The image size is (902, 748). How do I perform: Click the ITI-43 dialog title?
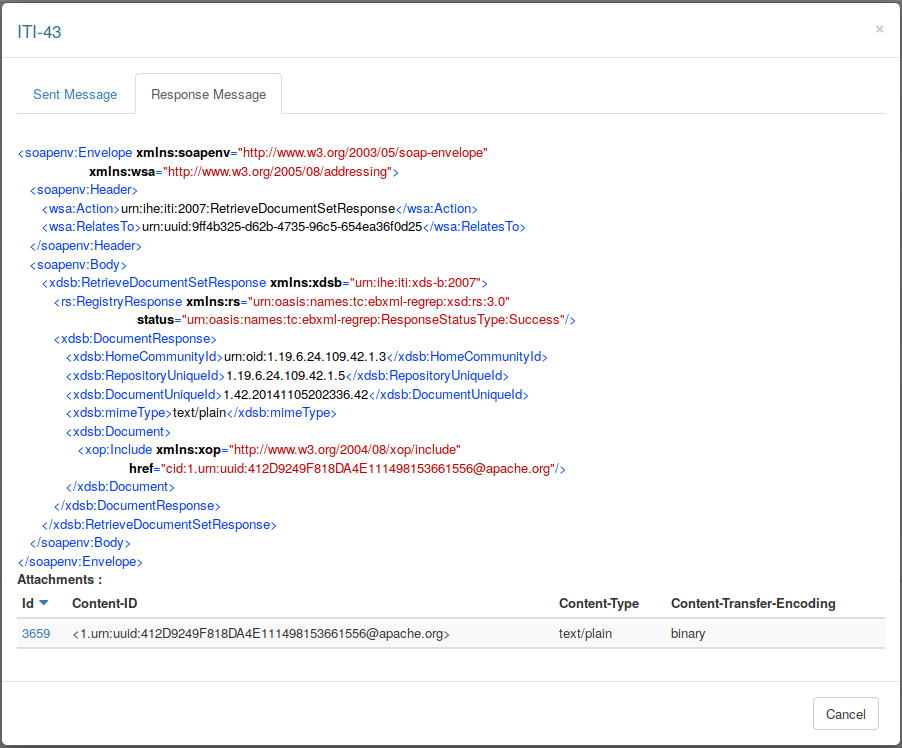click(x=40, y=32)
